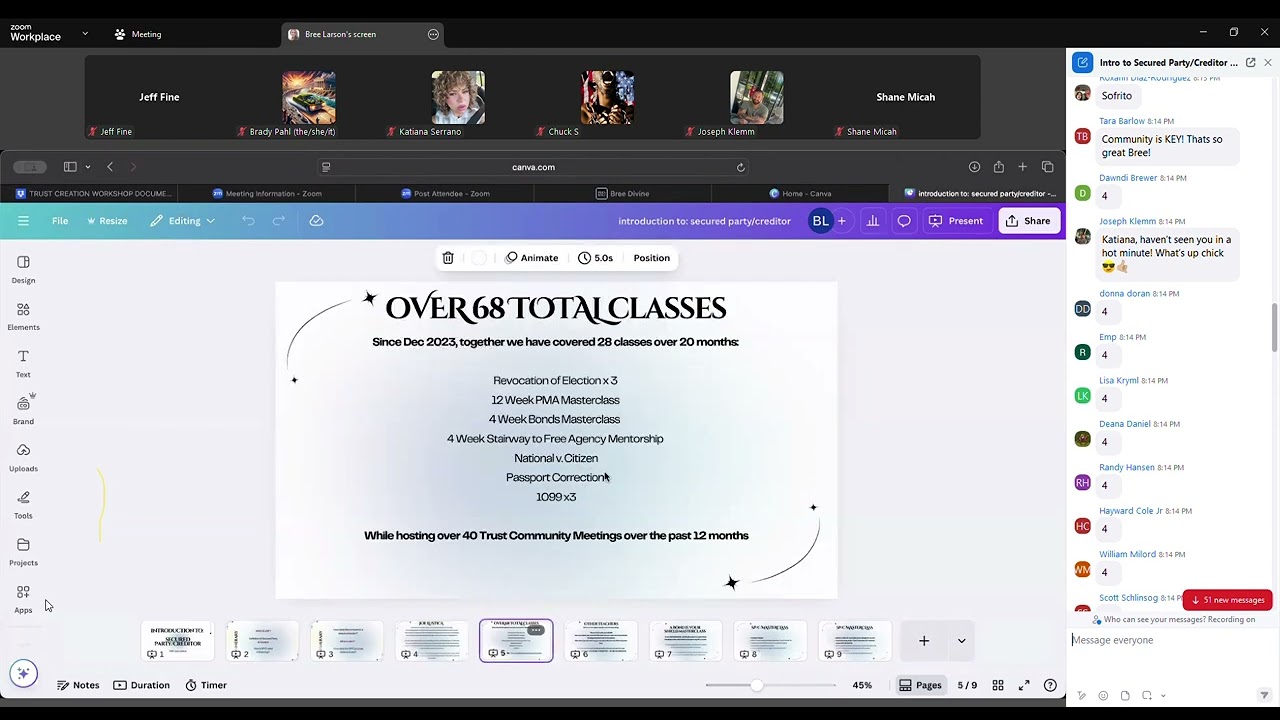The height and width of the screenshot is (720, 1280).
Task: Select the Text tool in sidebar
Action: (23, 363)
